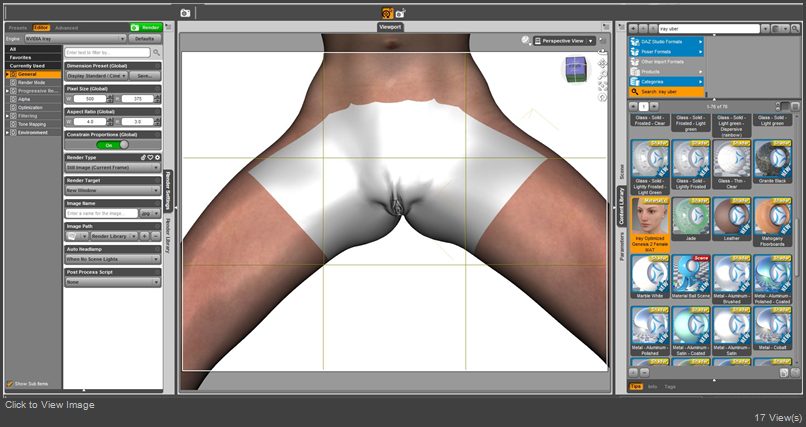Click the Save... dimension preset button
The height and width of the screenshot is (427, 806).
(145, 76)
